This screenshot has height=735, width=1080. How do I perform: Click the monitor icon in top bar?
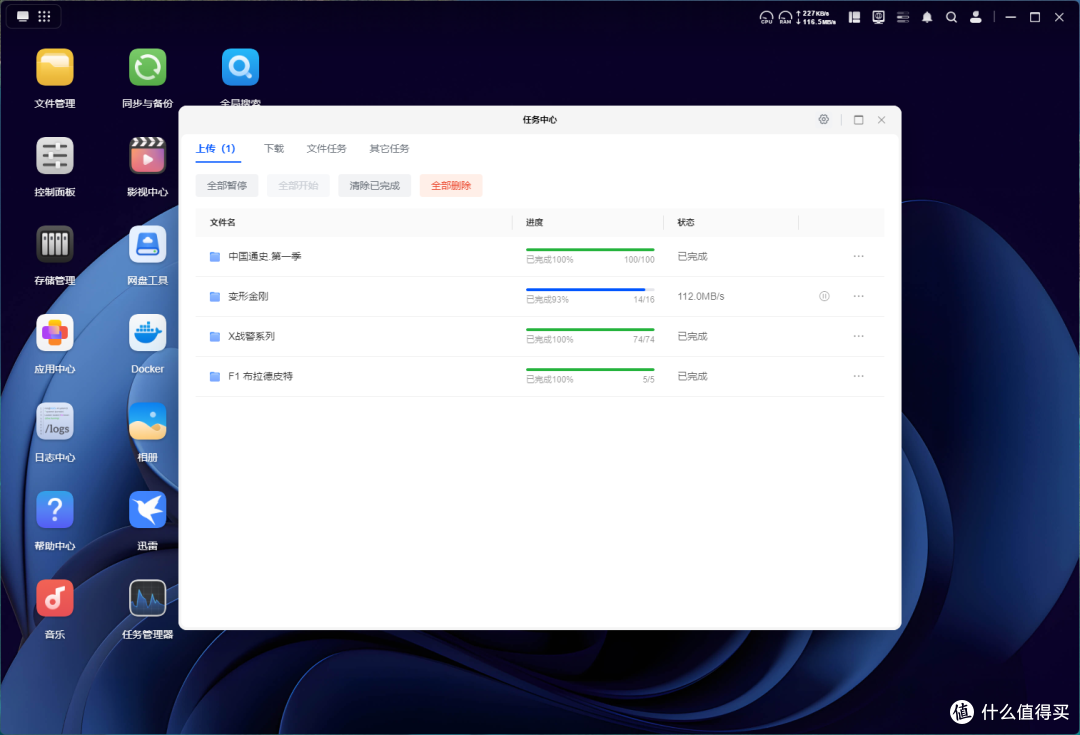click(x=878, y=17)
